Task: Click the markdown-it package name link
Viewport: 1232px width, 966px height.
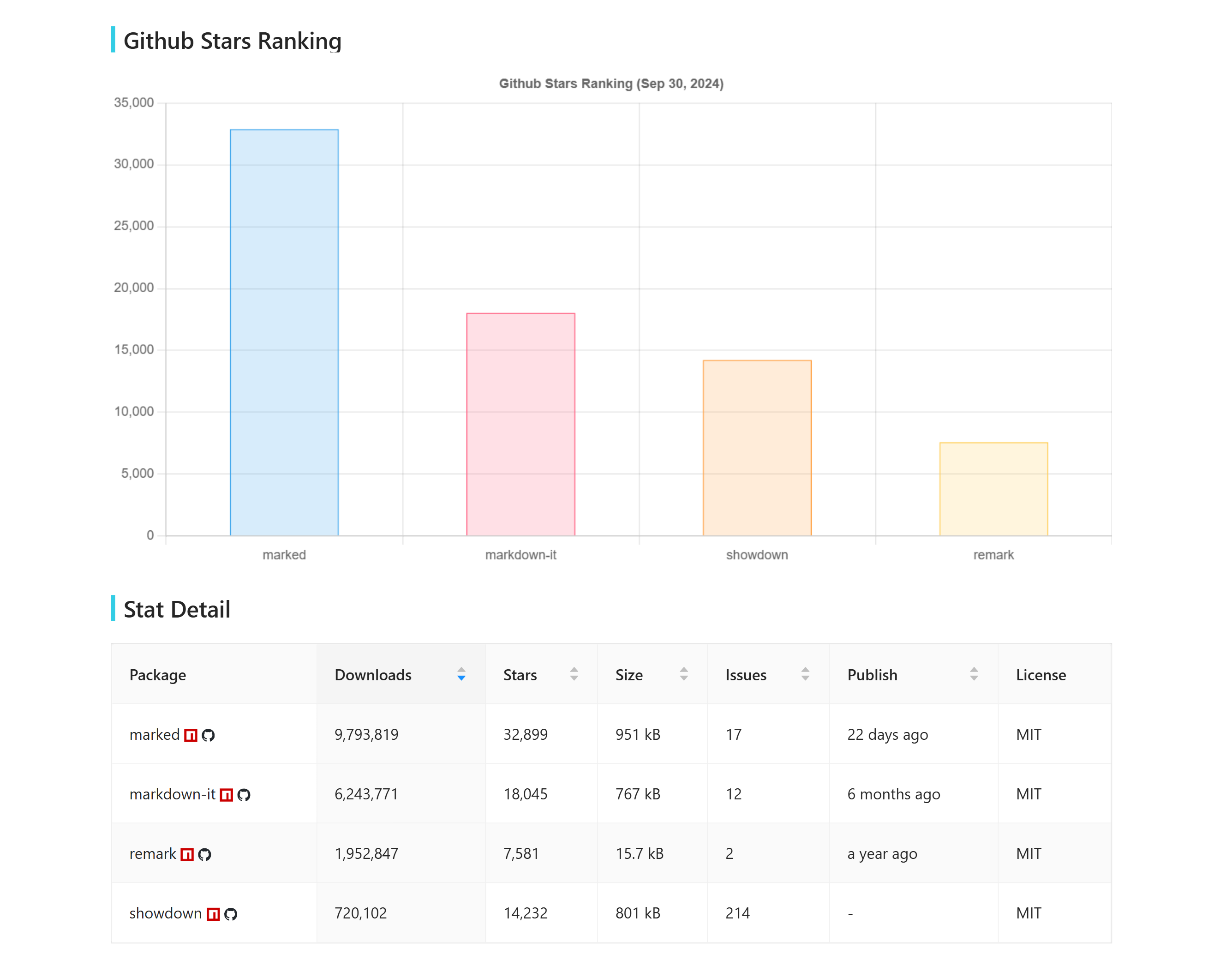Action: pyautogui.click(x=173, y=794)
